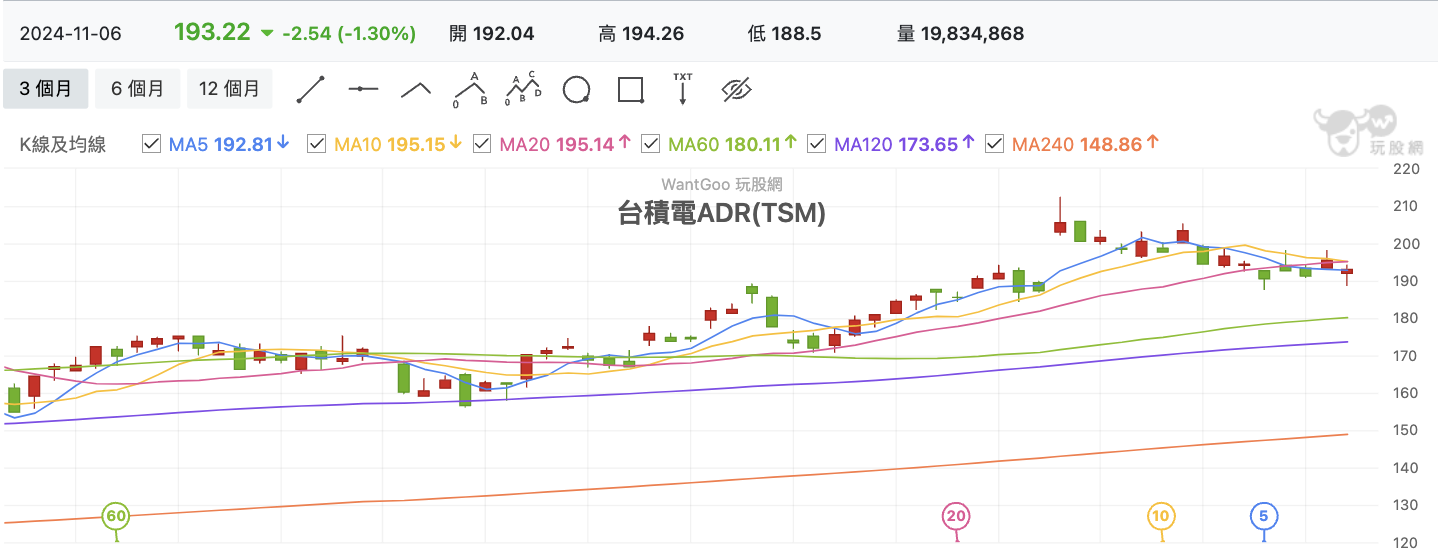The height and width of the screenshot is (556, 1438).
Task: Uncheck the MA120 moving average checkbox
Action: tap(816, 144)
